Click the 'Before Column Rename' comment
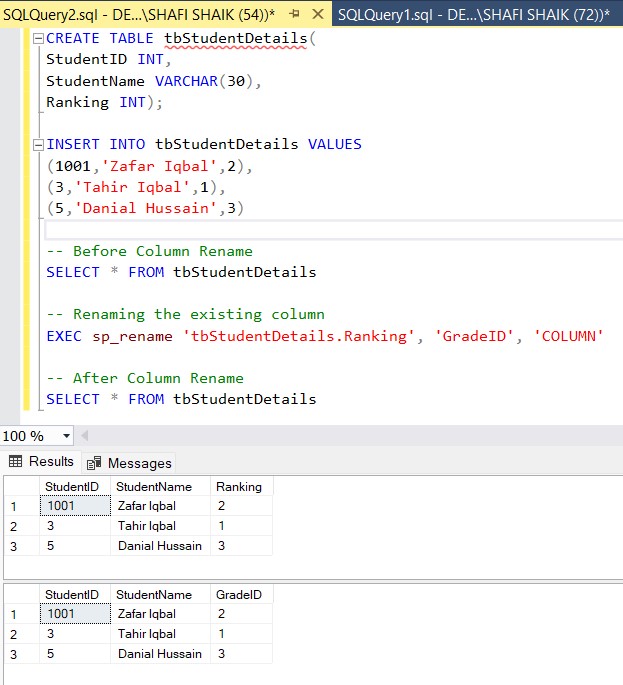 (x=149, y=251)
